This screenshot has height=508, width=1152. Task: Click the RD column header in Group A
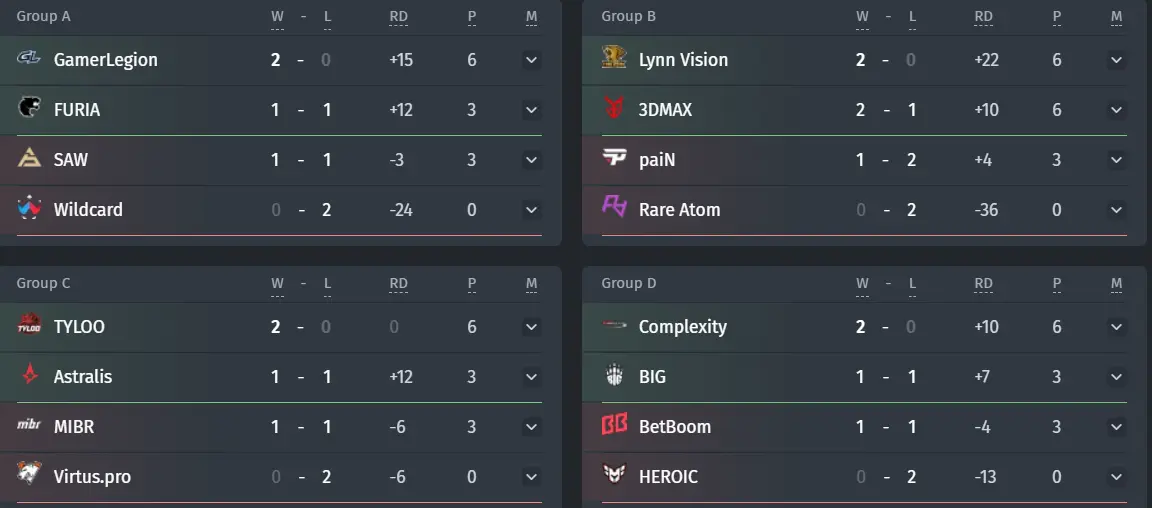click(x=398, y=17)
